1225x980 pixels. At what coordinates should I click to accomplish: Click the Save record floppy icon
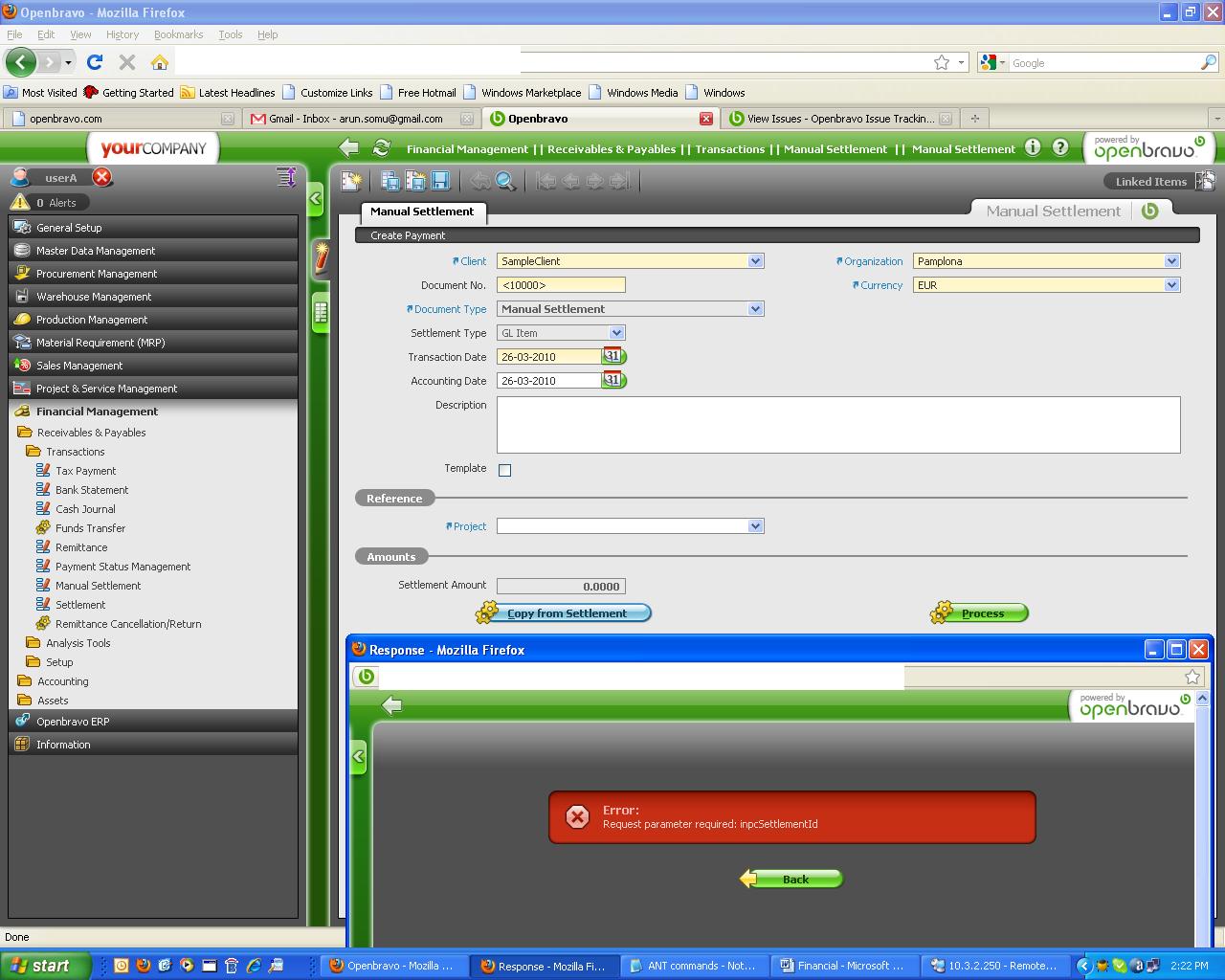point(440,181)
